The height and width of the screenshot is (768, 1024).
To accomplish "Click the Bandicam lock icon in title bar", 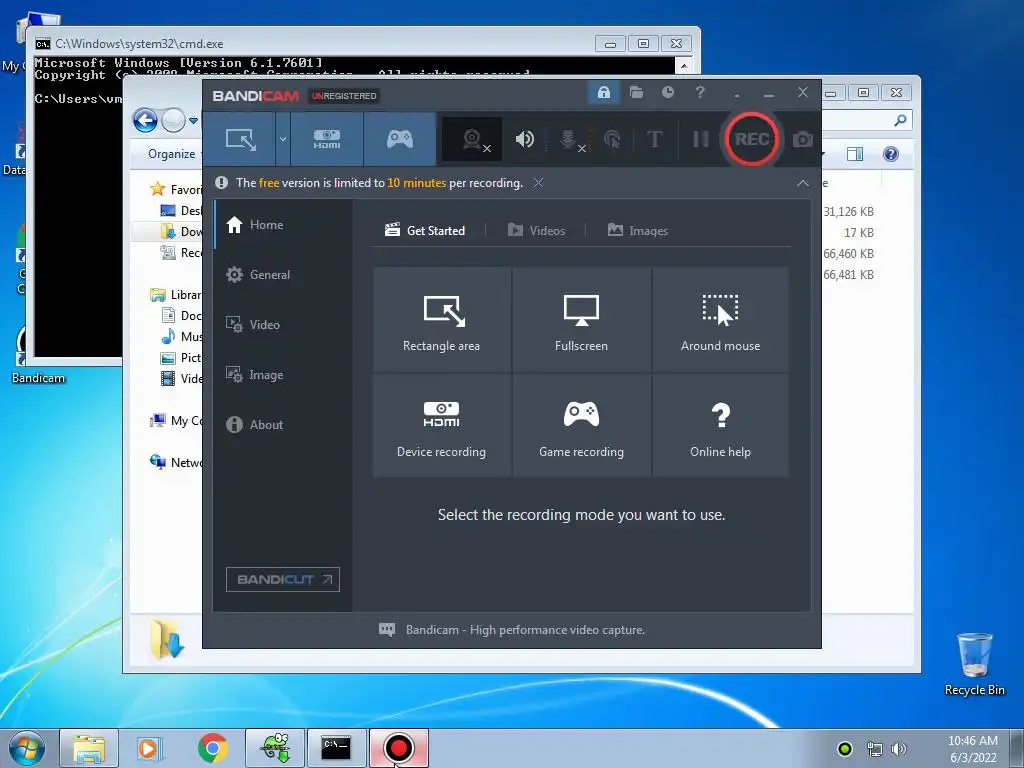I will (x=603, y=92).
